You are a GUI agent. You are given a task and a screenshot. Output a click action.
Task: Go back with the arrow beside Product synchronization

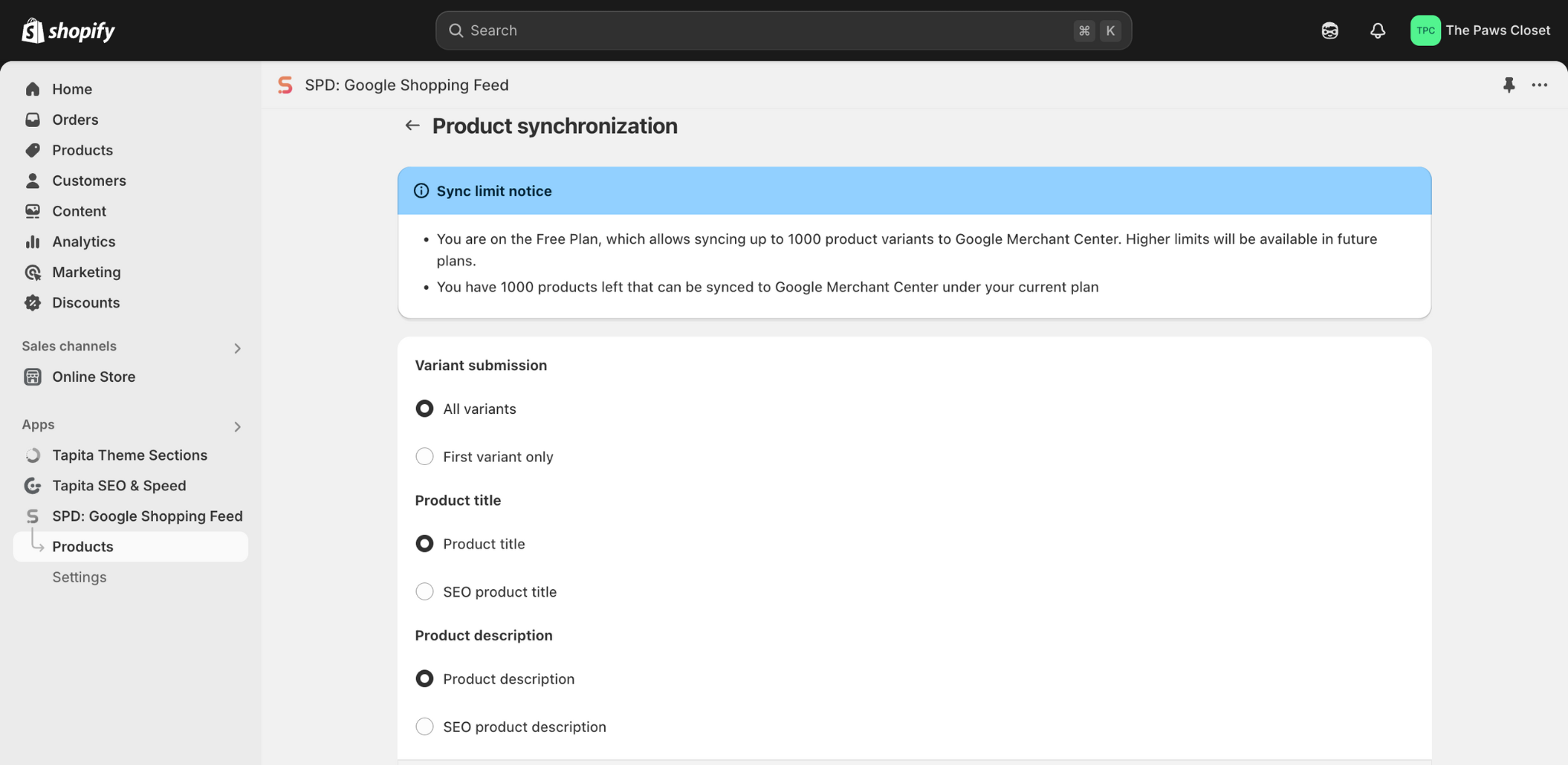pyautogui.click(x=412, y=125)
